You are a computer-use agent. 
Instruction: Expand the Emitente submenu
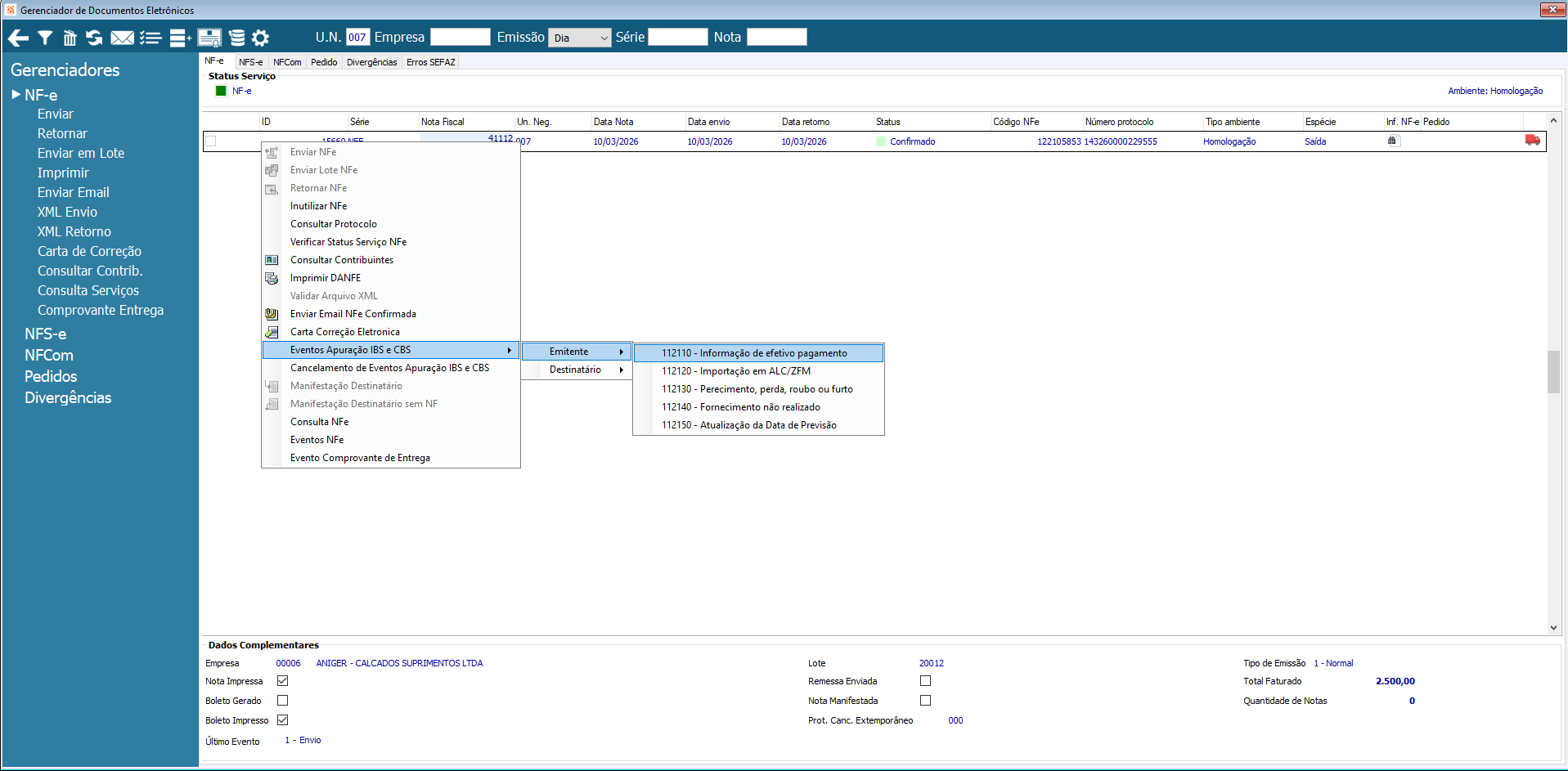[x=577, y=352]
